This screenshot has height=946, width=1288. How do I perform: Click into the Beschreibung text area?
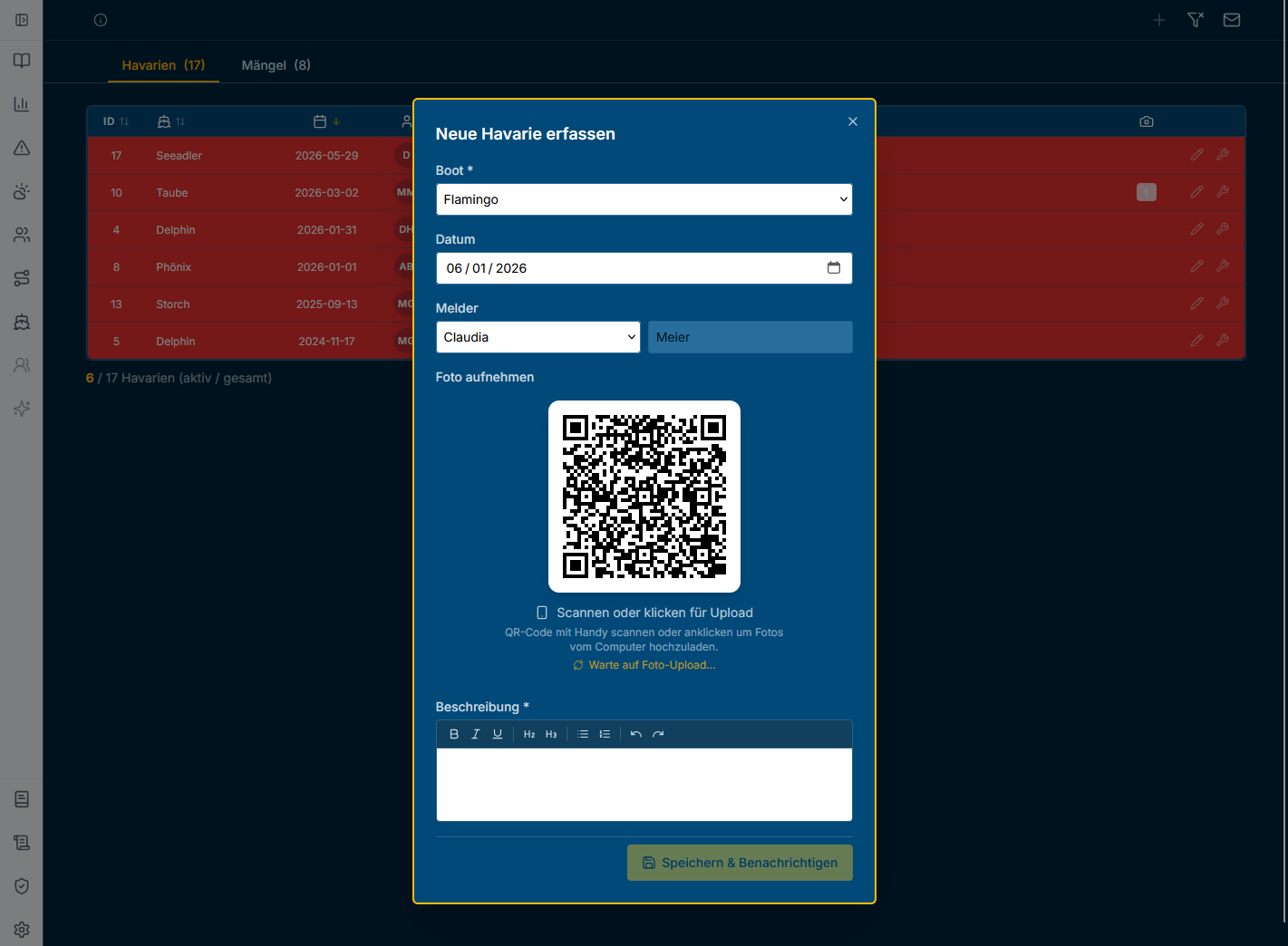point(644,785)
